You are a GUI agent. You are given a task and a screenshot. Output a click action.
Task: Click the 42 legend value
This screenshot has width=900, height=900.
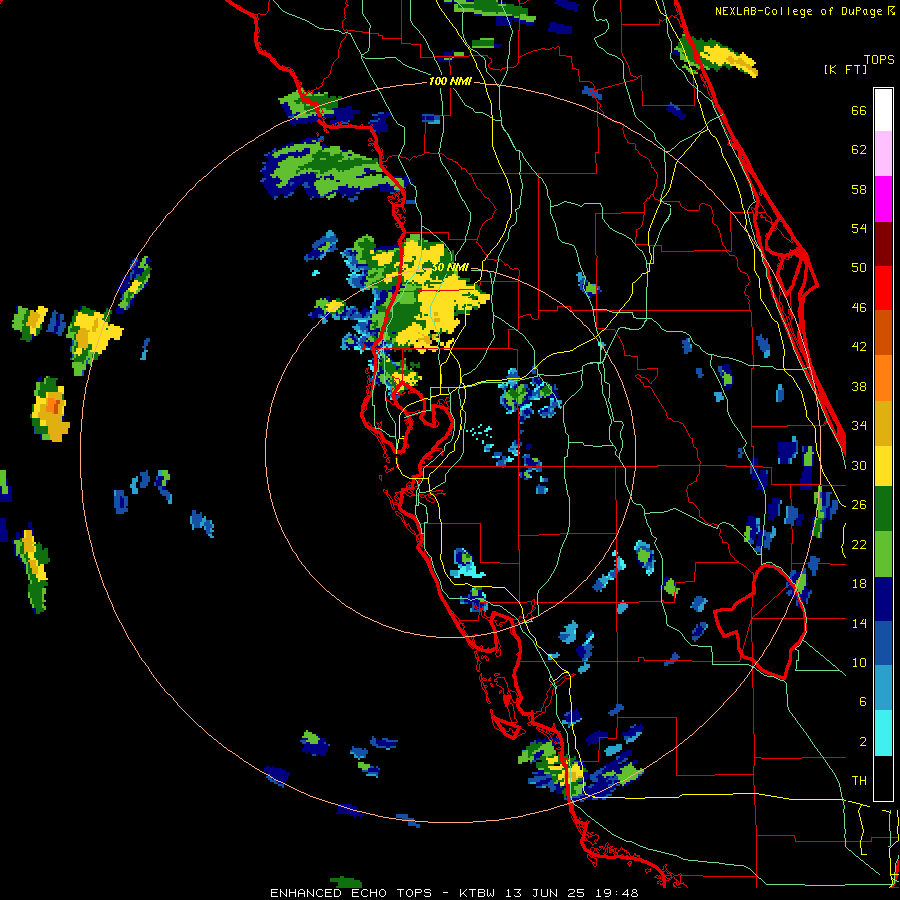click(x=859, y=347)
